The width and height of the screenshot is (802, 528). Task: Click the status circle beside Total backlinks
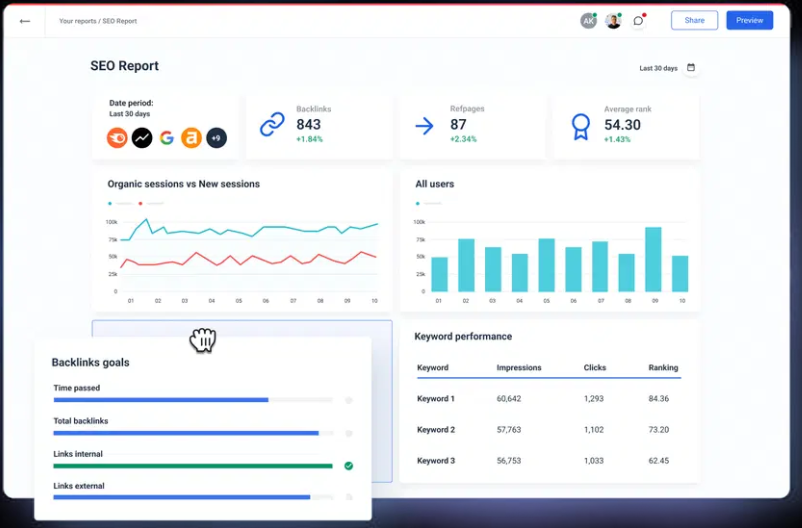348,433
